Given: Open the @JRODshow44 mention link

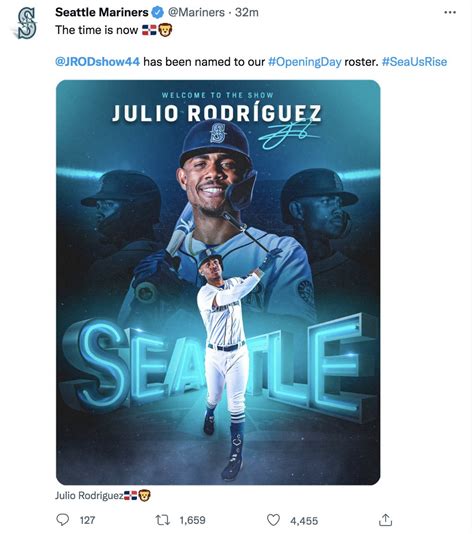Looking at the screenshot, I should (97, 62).
